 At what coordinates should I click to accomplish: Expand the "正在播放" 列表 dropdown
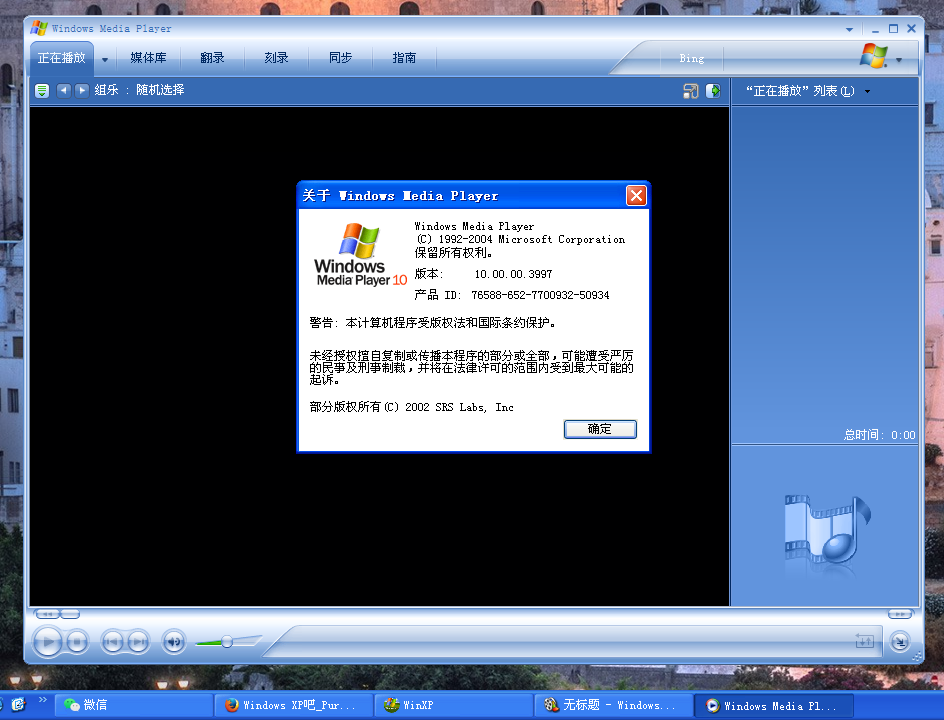tap(867, 92)
